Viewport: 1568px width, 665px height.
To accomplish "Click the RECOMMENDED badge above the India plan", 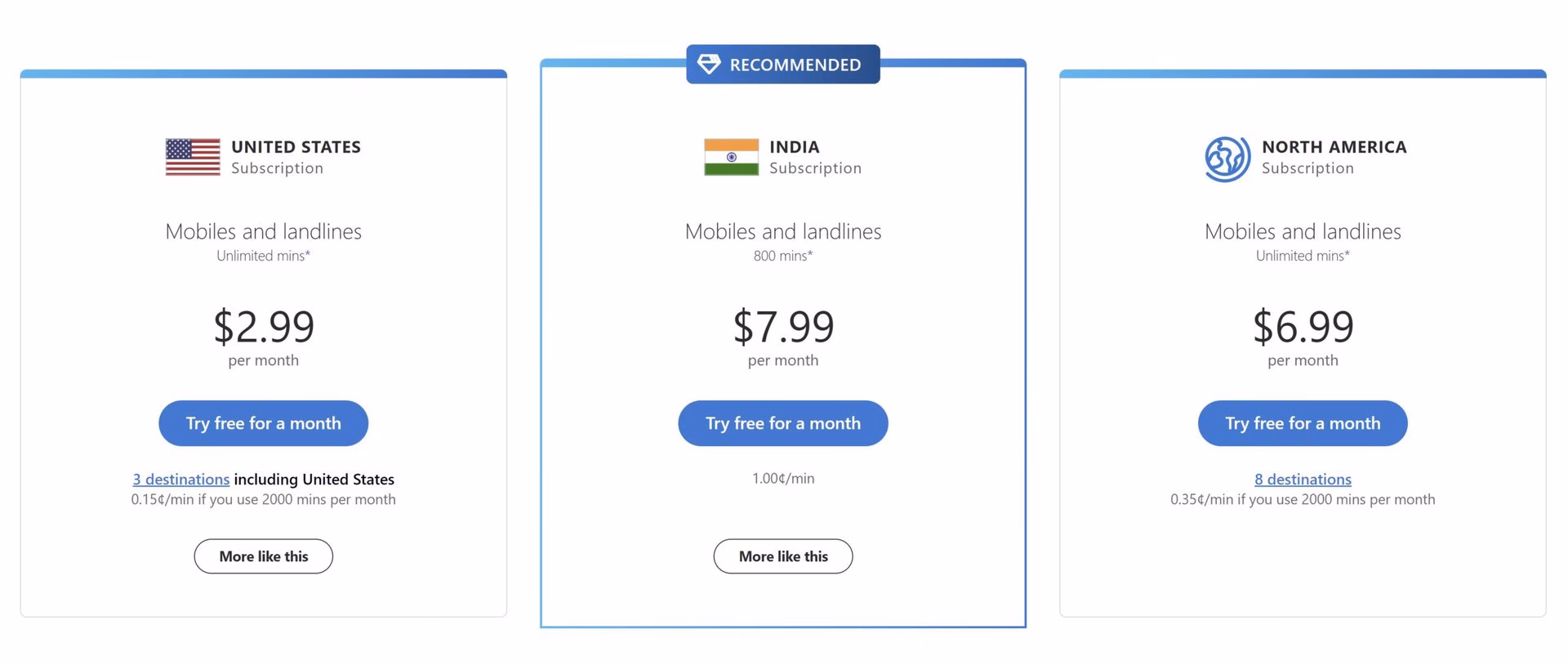I will tap(782, 64).
